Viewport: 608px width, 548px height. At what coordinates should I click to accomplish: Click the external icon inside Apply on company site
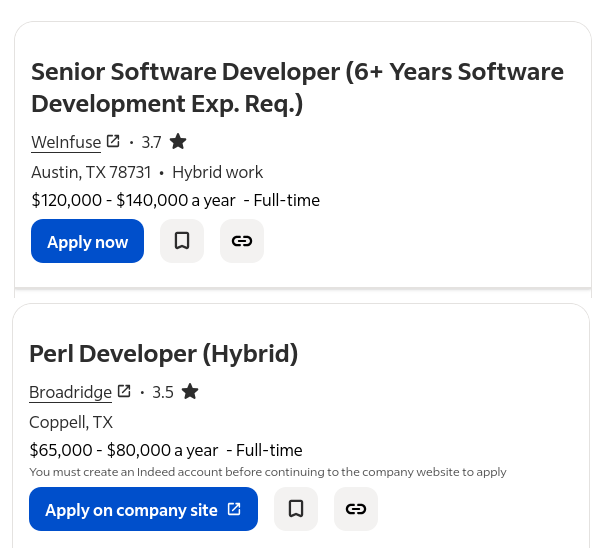click(234, 509)
